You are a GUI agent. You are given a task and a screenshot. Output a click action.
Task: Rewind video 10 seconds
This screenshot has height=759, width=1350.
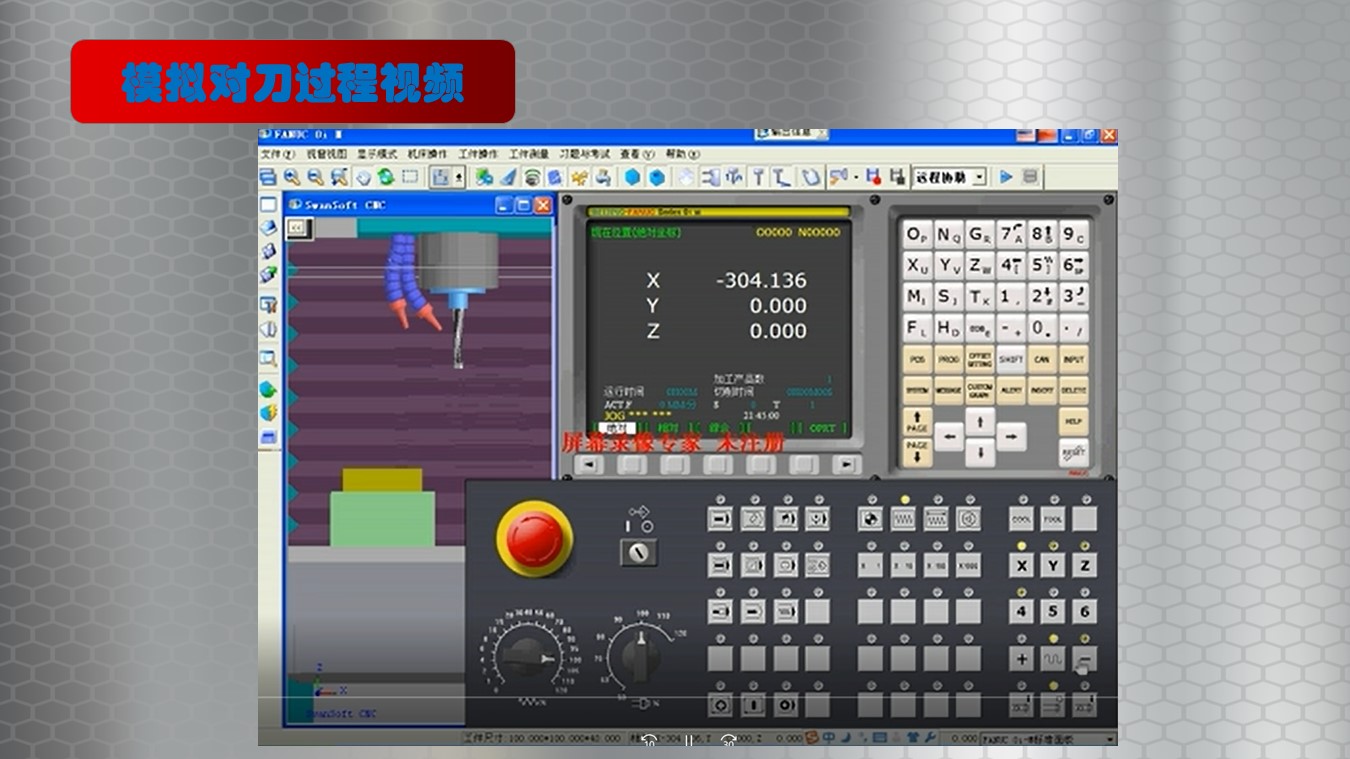(649, 741)
